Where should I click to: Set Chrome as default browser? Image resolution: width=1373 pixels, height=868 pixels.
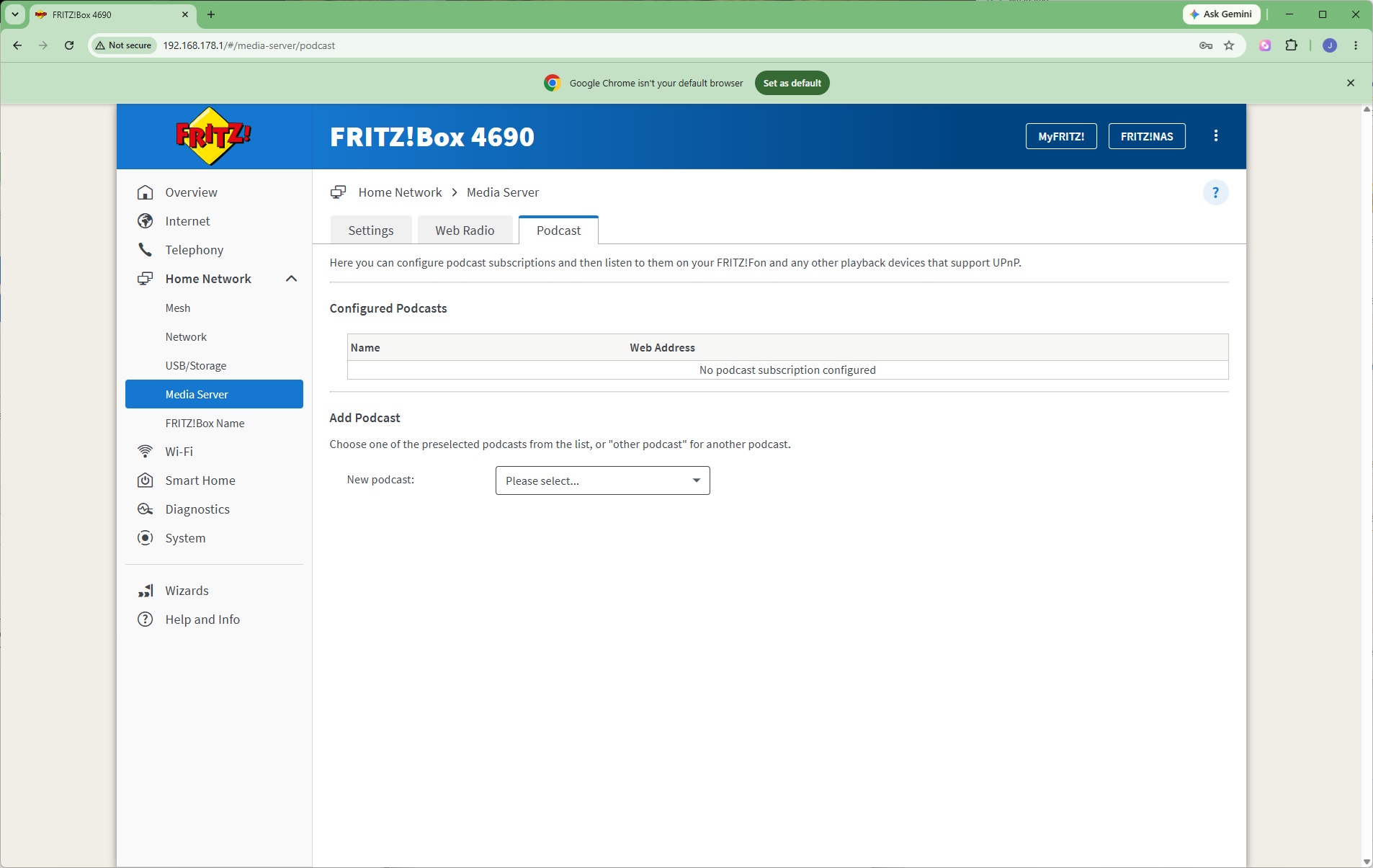792,83
